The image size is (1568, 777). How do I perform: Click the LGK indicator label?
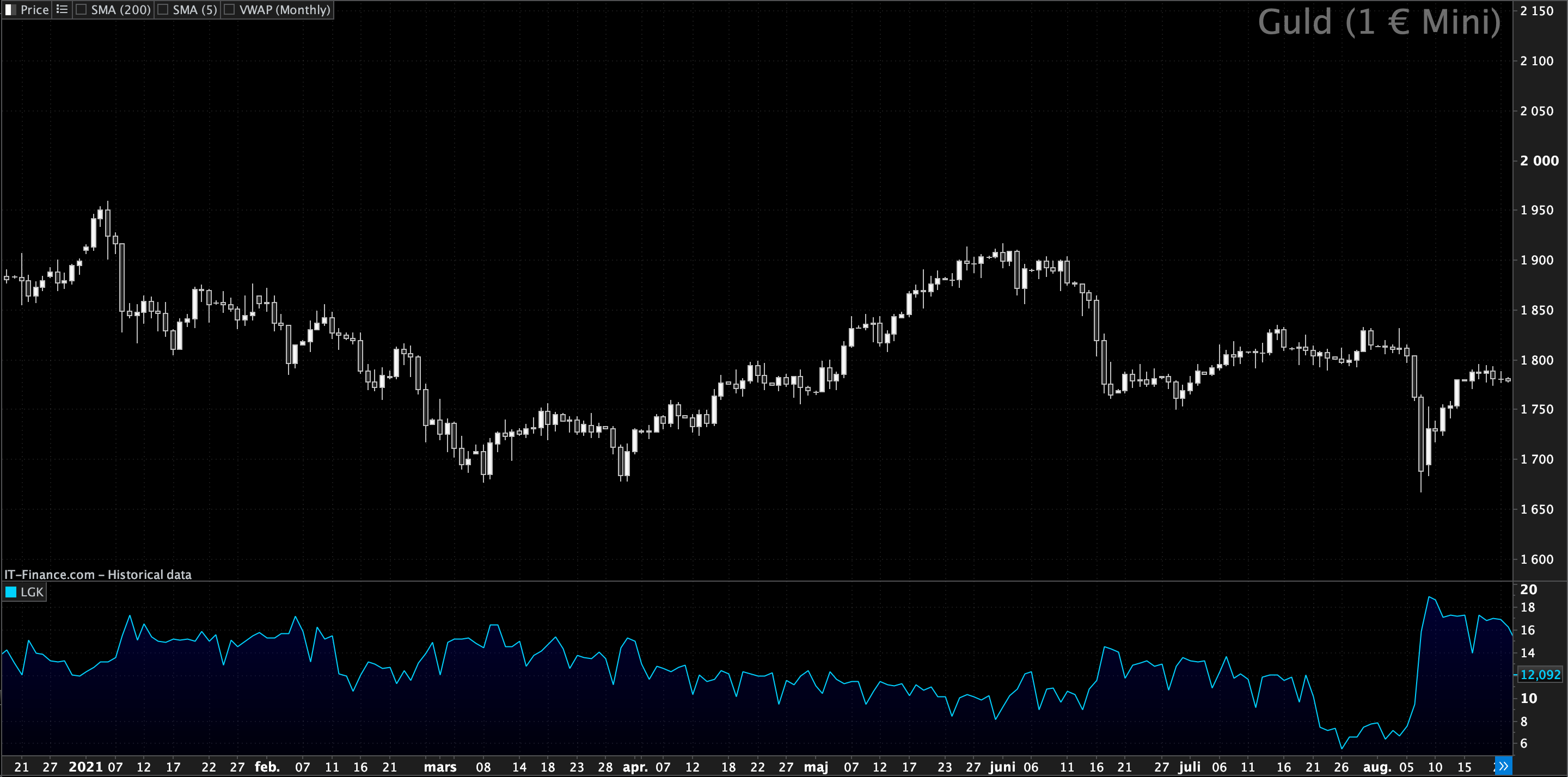tap(32, 592)
